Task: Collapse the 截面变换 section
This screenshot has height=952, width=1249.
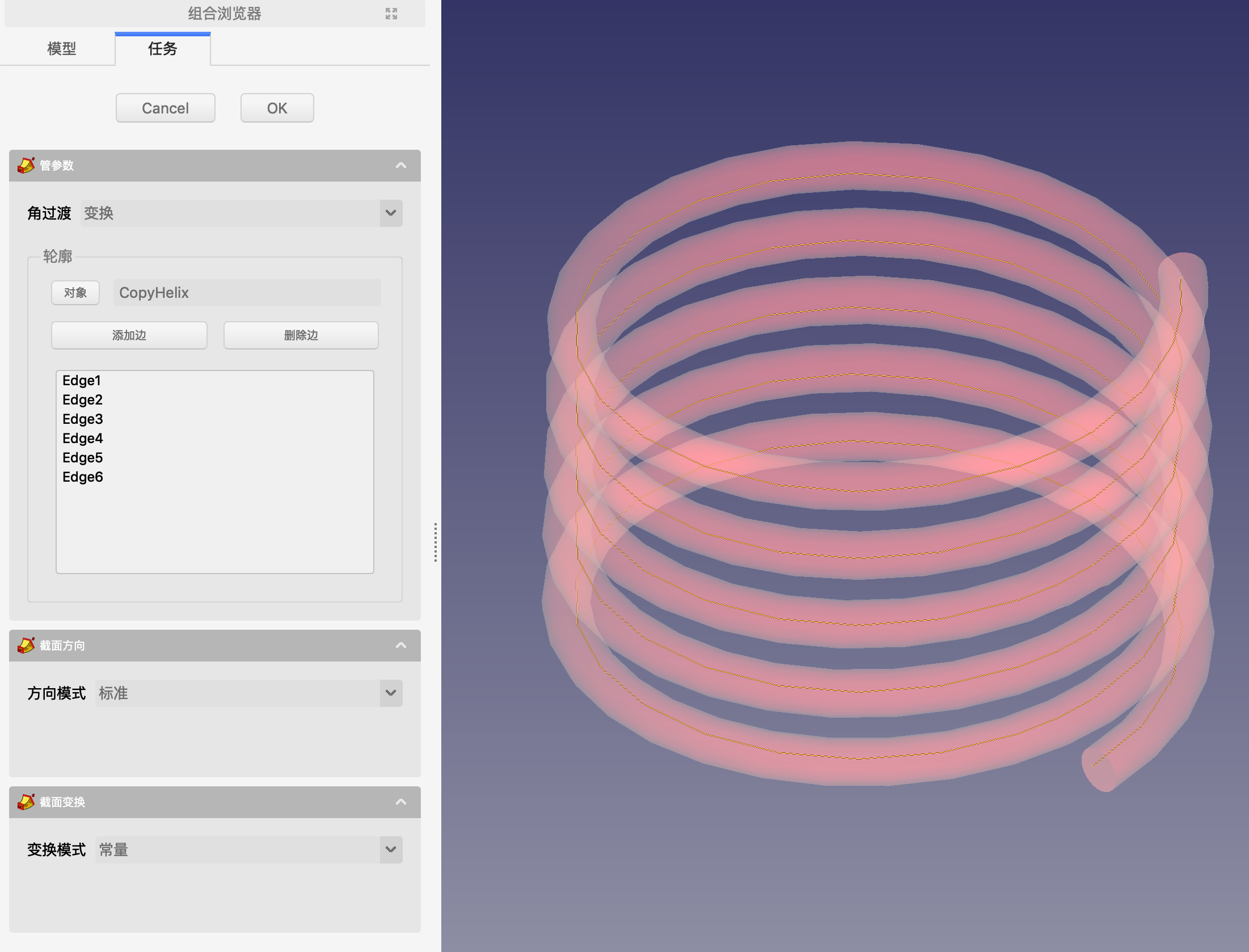Action: tap(401, 802)
